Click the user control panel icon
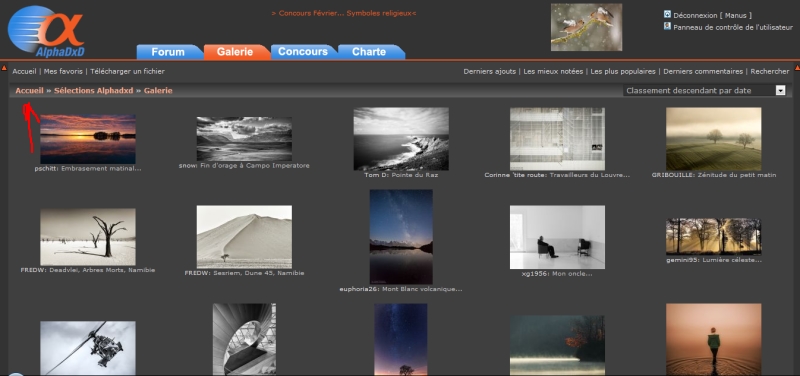The width and height of the screenshot is (800, 376). pos(667,26)
